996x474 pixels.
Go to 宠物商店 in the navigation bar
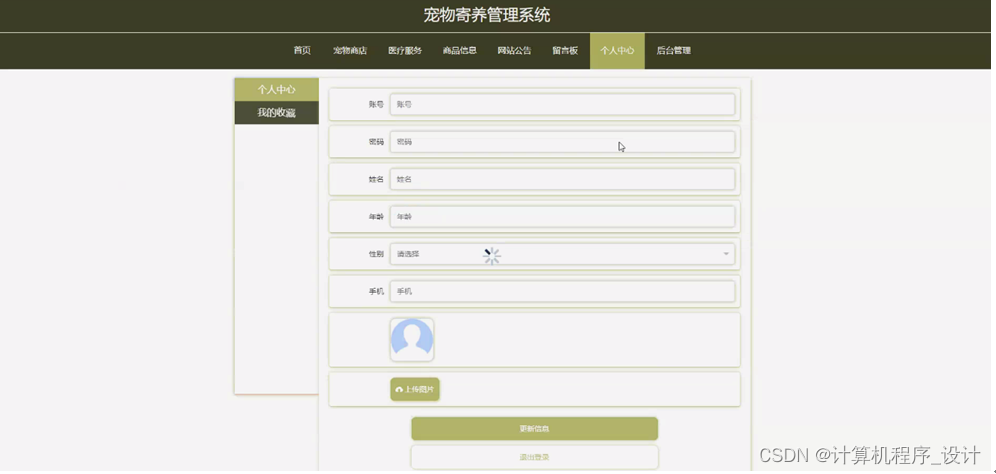350,51
